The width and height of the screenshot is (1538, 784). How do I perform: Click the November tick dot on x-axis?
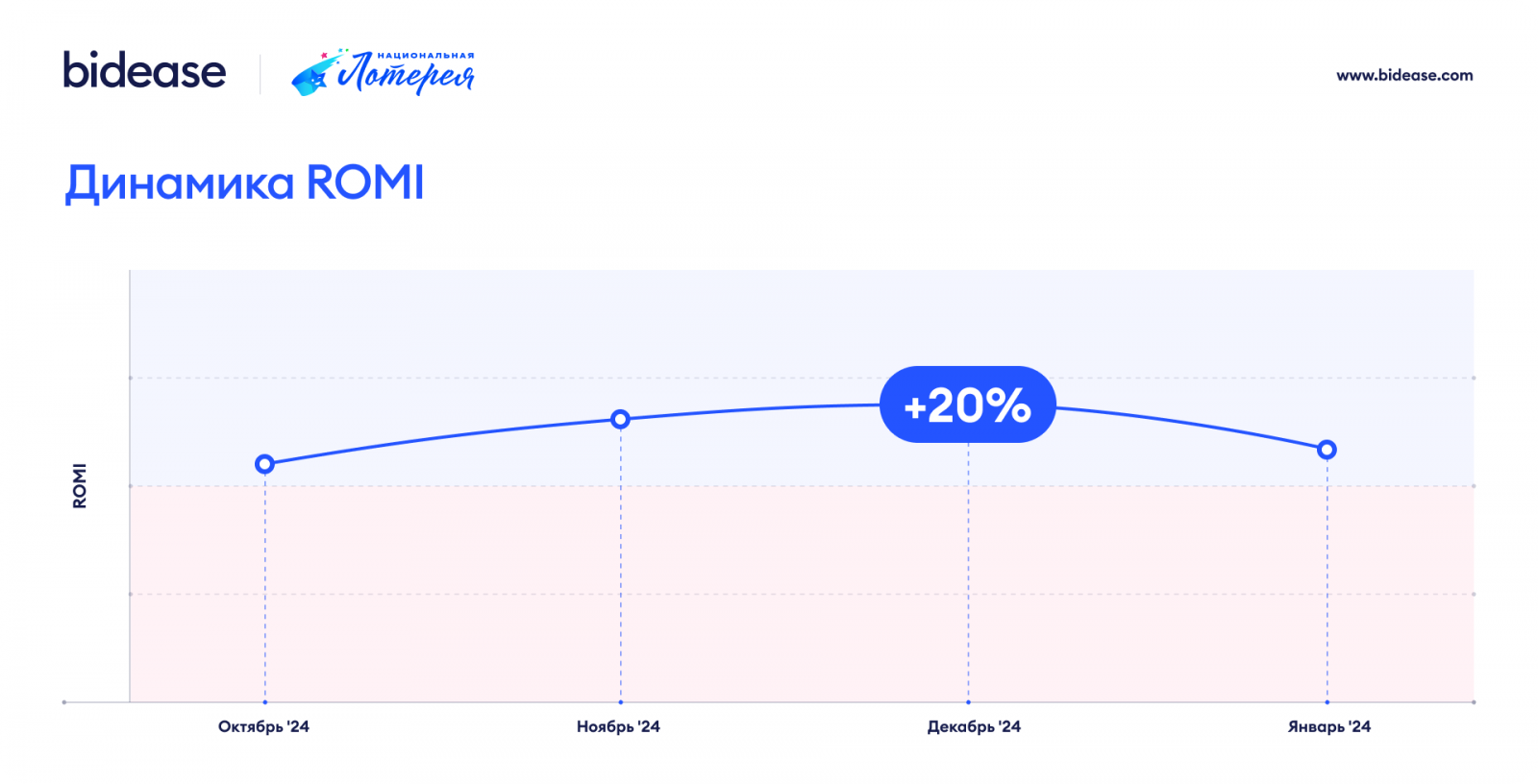point(621,702)
